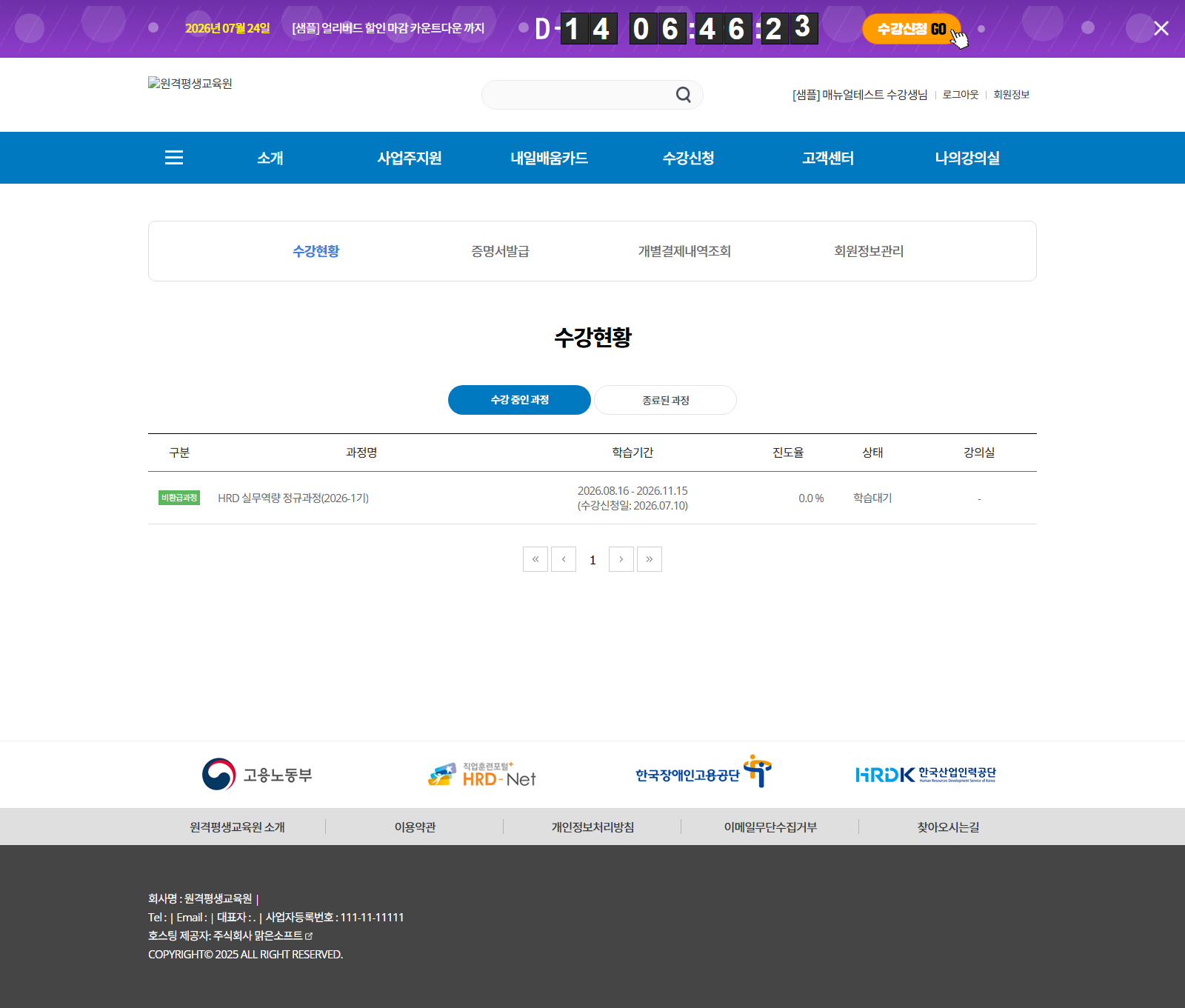Image resolution: width=1185 pixels, height=1008 pixels.
Task: Click the 2026년 07월 24일 banner date
Action: click(227, 28)
